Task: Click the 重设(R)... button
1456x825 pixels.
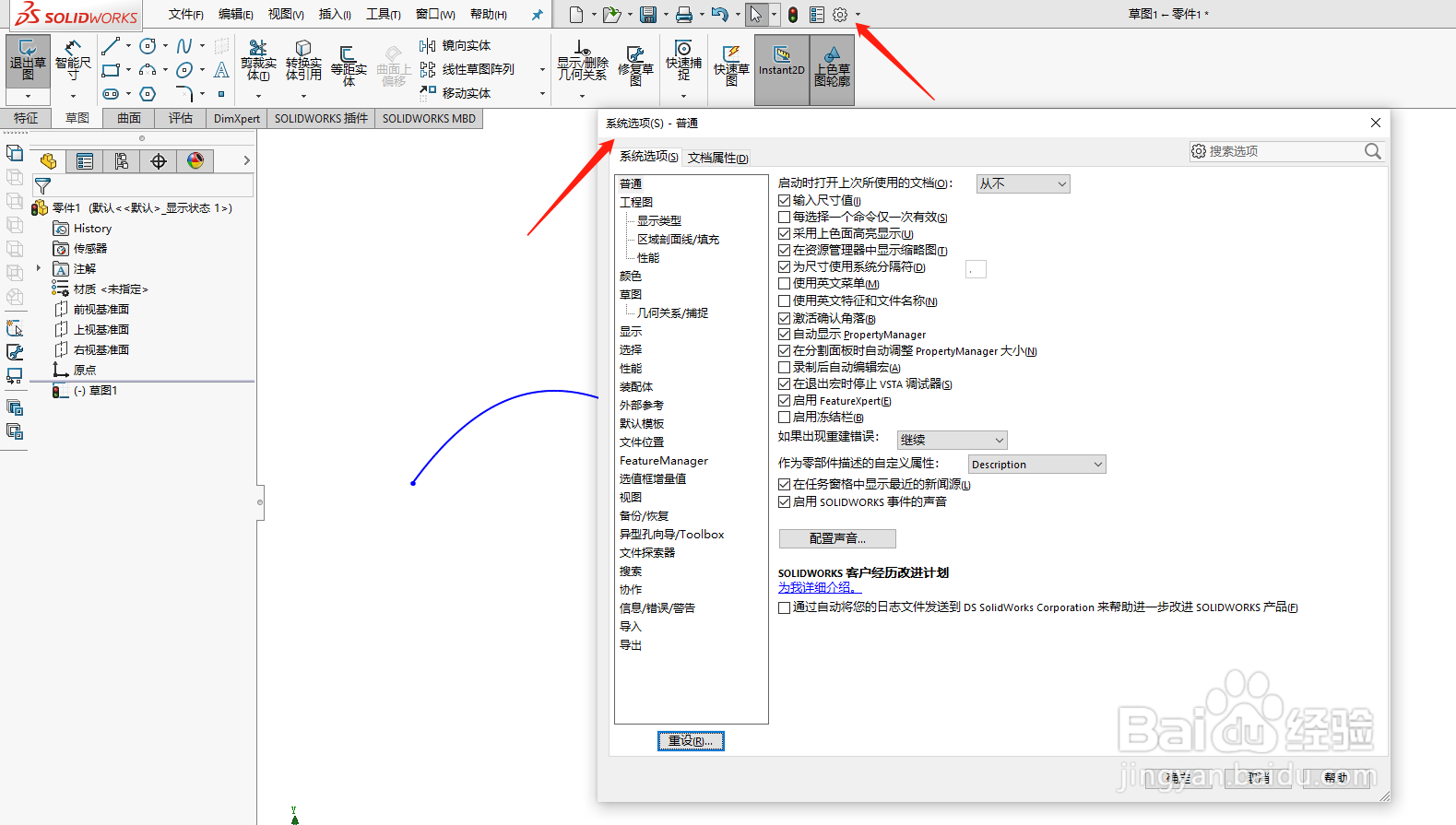Action: (x=691, y=741)
